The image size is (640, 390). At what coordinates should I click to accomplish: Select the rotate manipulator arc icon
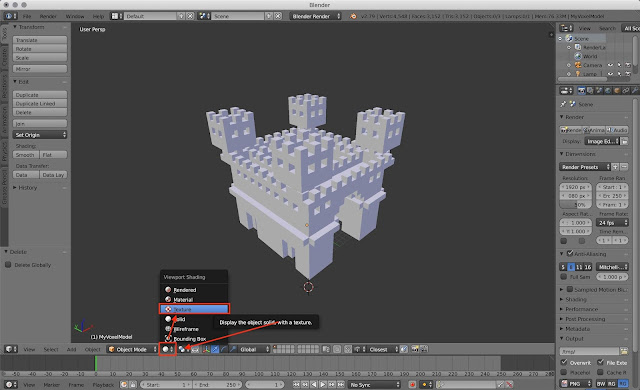224,349
